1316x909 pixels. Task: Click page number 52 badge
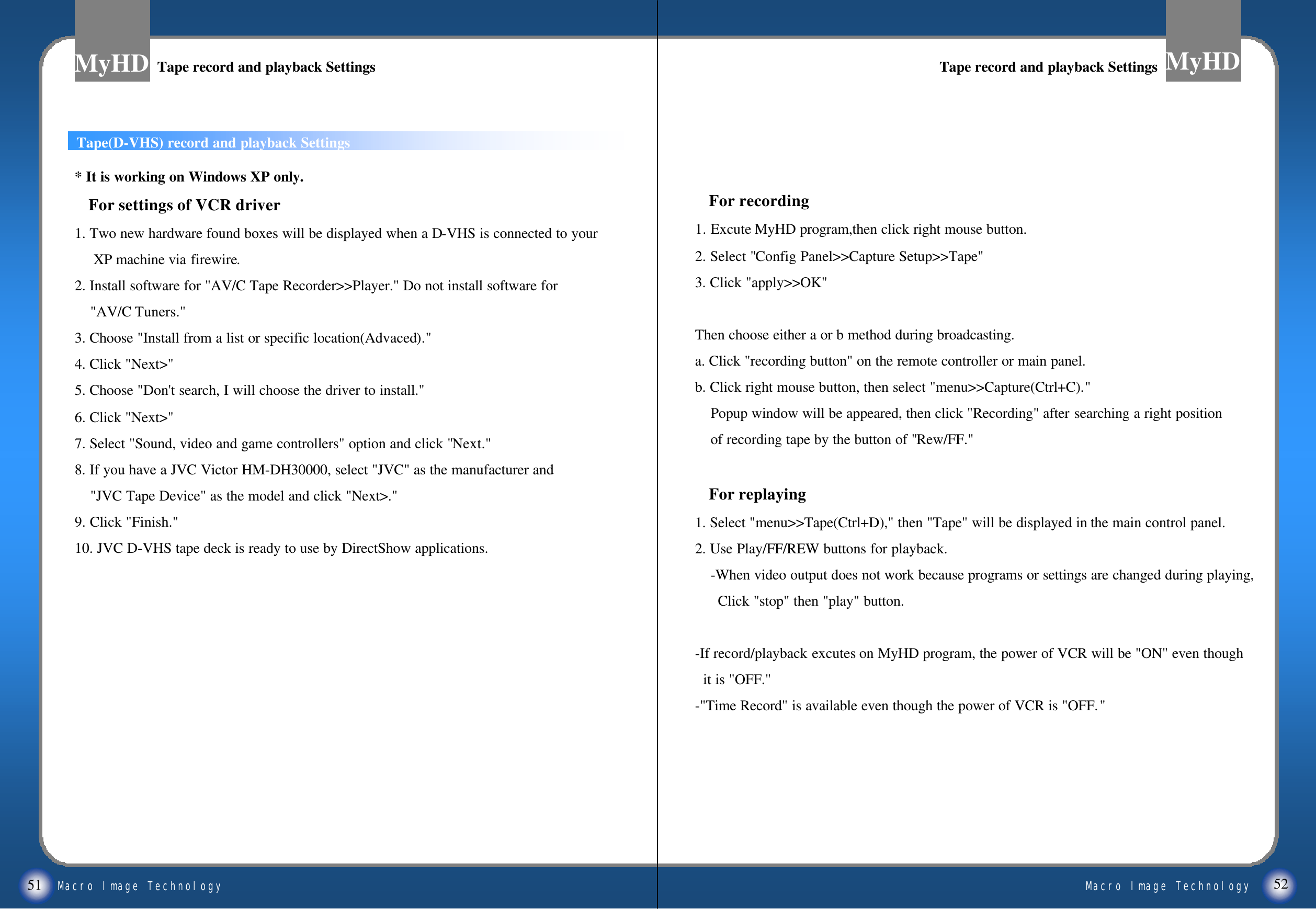[x=1280, y=884]
